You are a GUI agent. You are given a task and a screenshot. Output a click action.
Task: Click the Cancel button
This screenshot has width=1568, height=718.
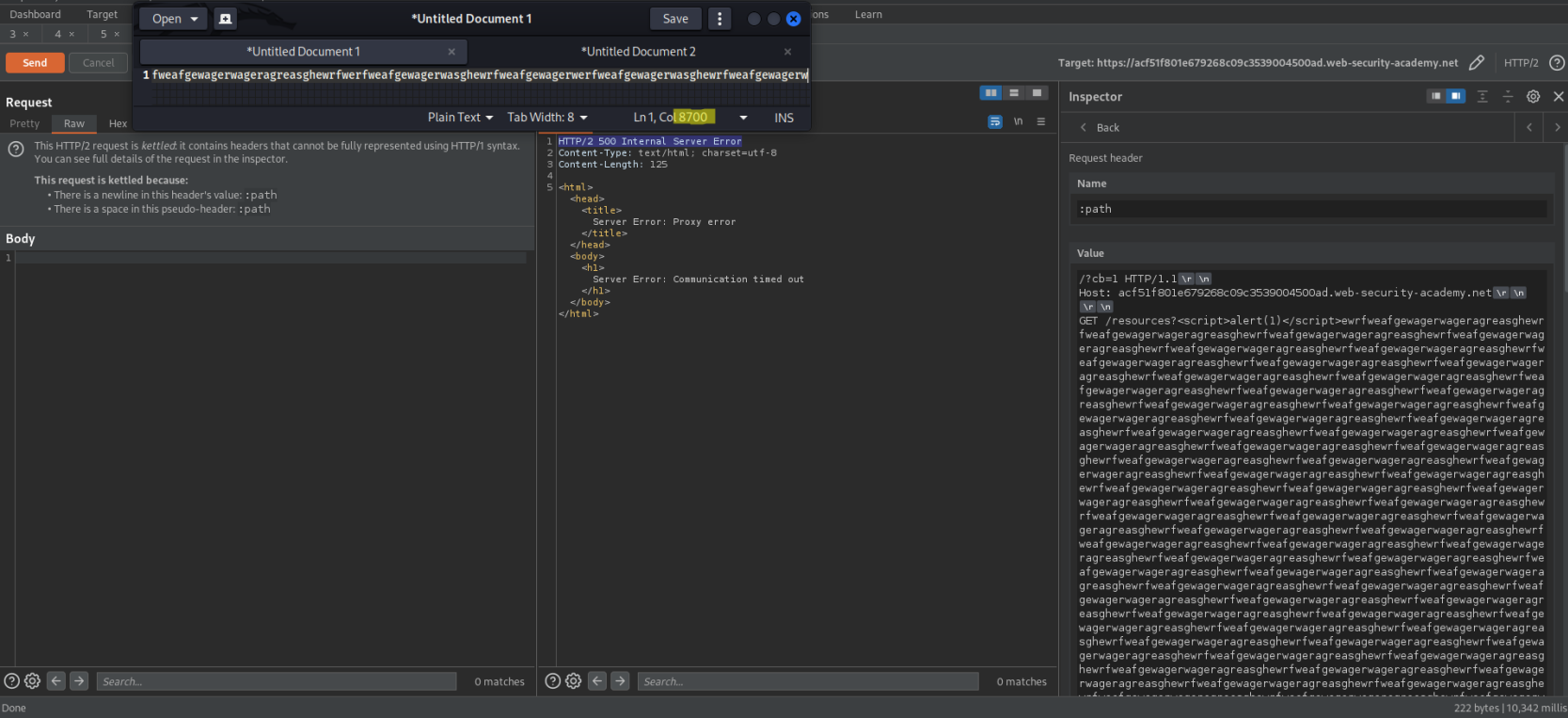tap(98, 63)
